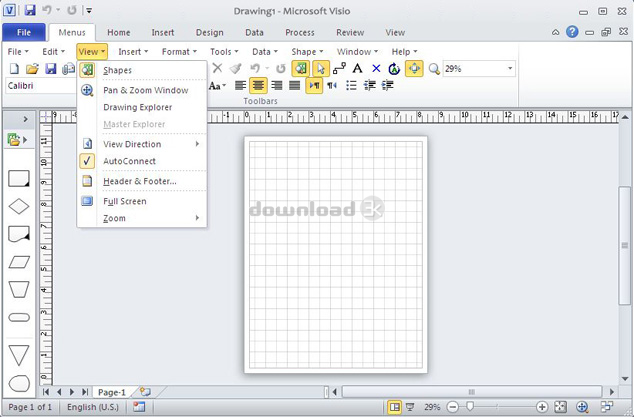Screen dimensions: 634x417
Task: Select the Connector tool icon
Action: tap(339, 68)
